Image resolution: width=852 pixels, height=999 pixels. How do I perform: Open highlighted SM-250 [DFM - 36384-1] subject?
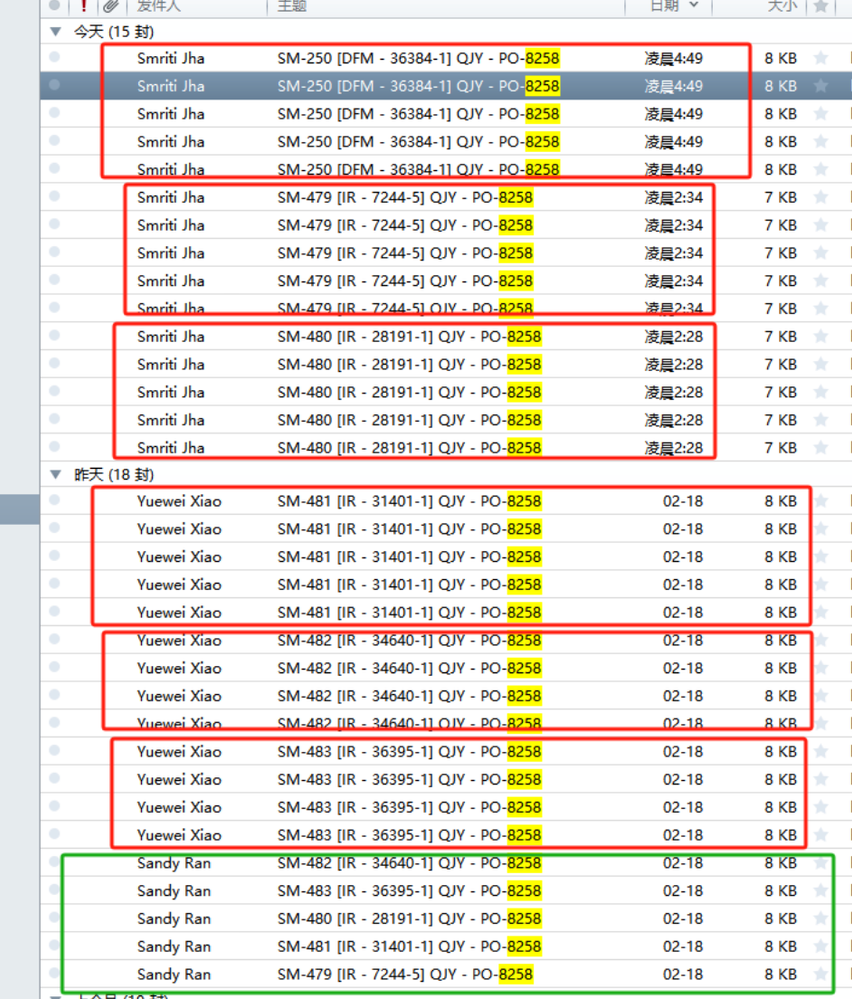419,86
